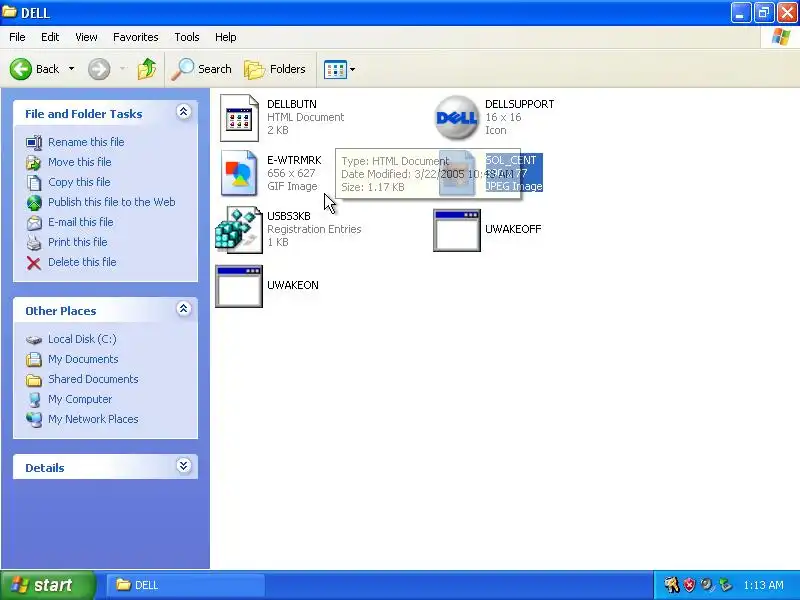The height and width of the screenshot is (600, 800).
Task: Select the UWAKEON window icon
Action: tap(239, 286)
